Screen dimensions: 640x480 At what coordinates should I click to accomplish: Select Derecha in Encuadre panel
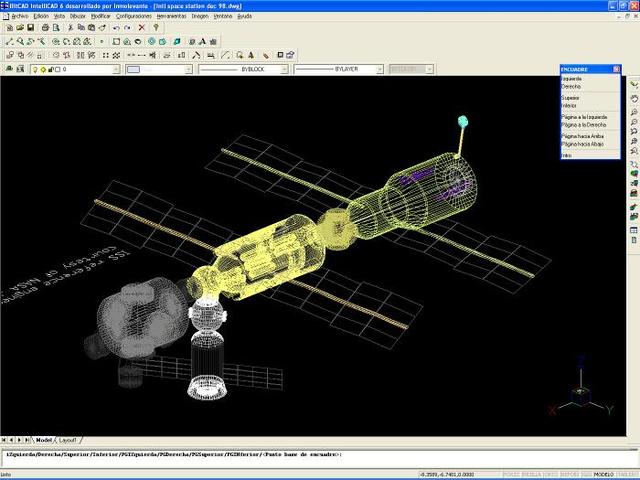pyautogui.click(x=571, y=87)
